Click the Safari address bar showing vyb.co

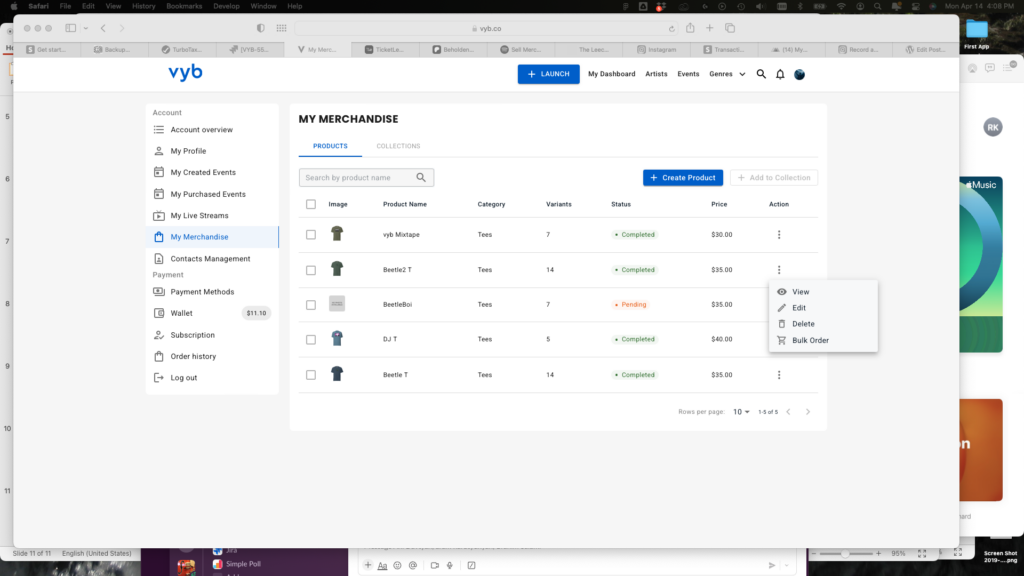click(487, 29)
